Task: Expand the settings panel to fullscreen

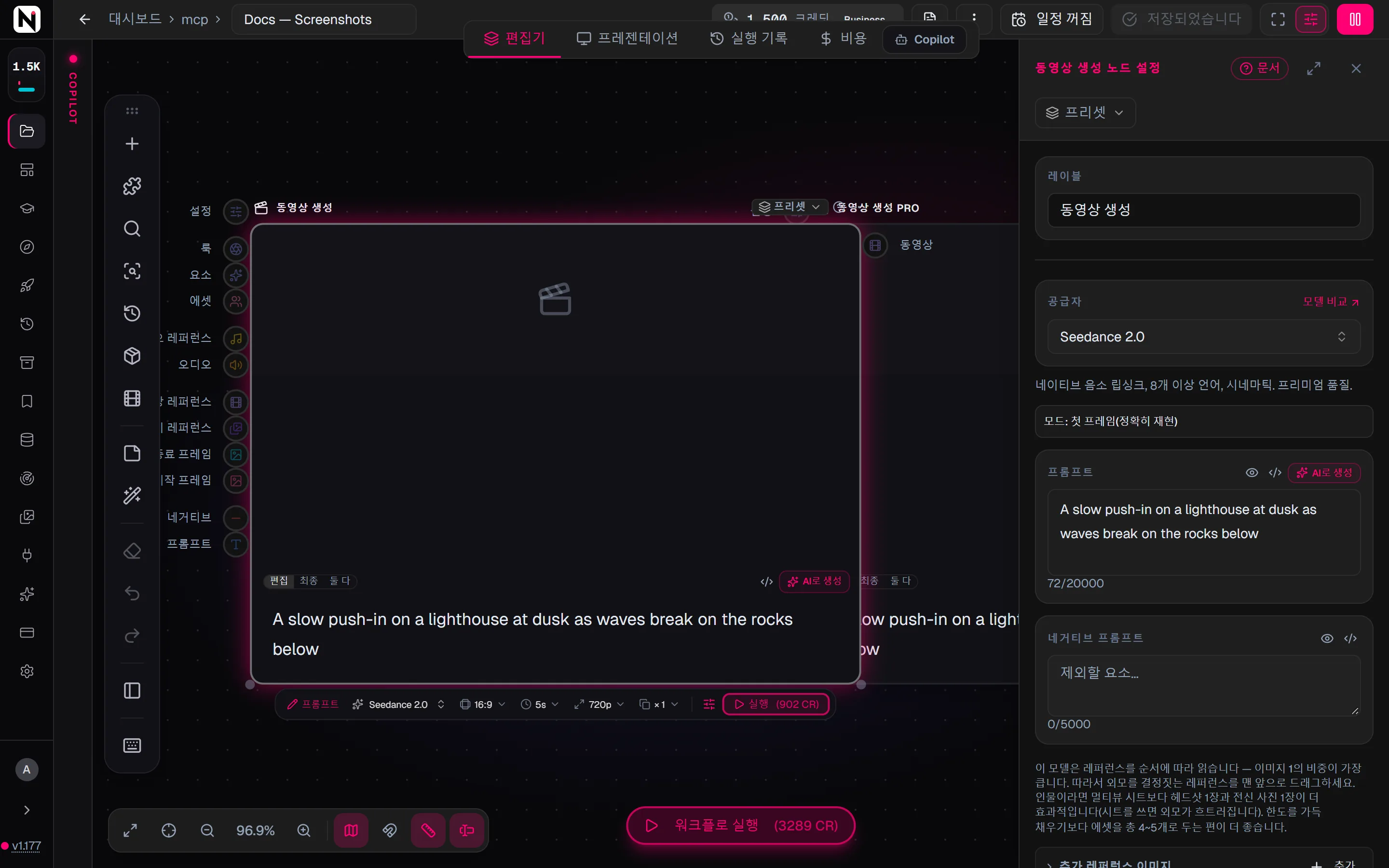Action: click(1314, 68)
